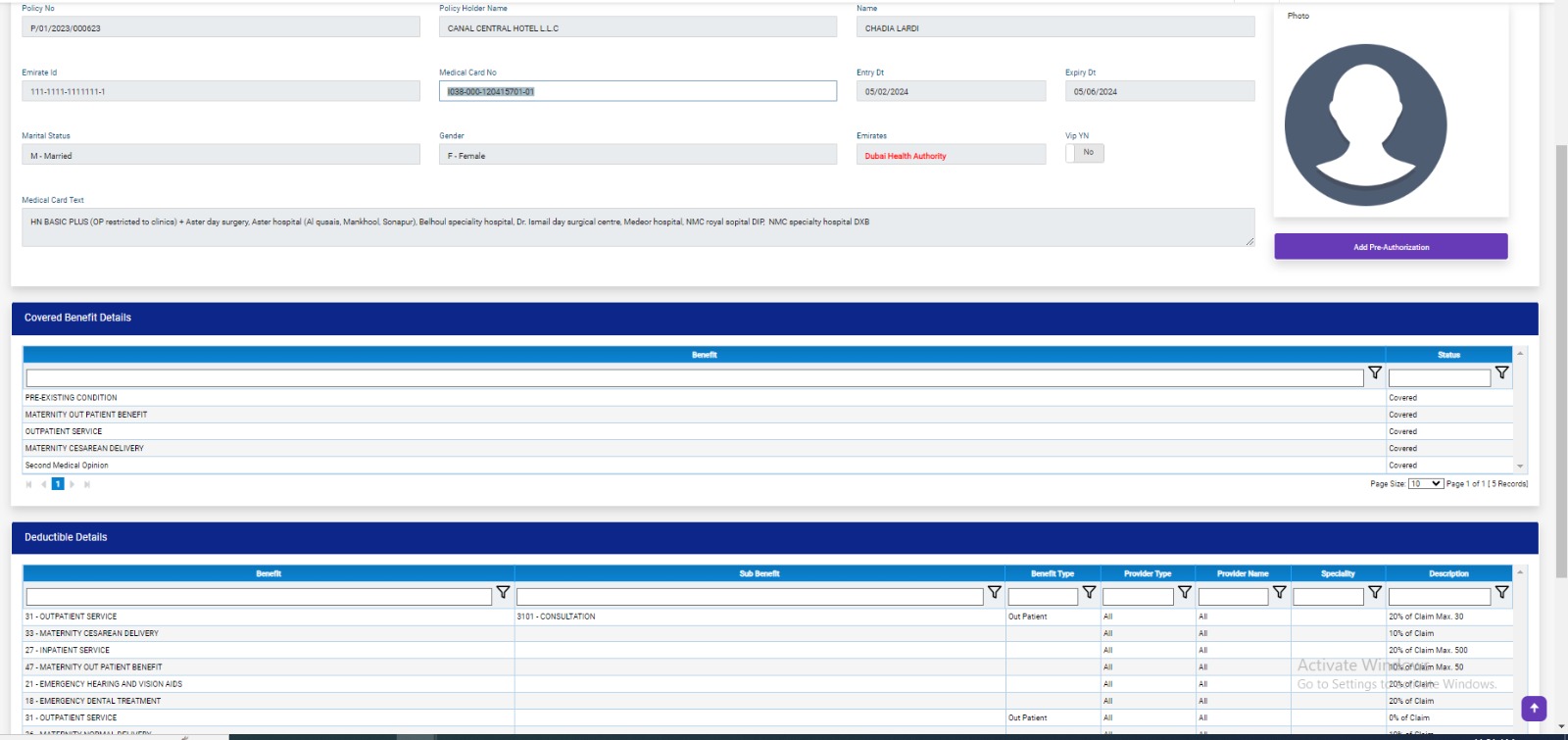
Task: Go to next page in Covered Benefits pager
Action: 73,484
